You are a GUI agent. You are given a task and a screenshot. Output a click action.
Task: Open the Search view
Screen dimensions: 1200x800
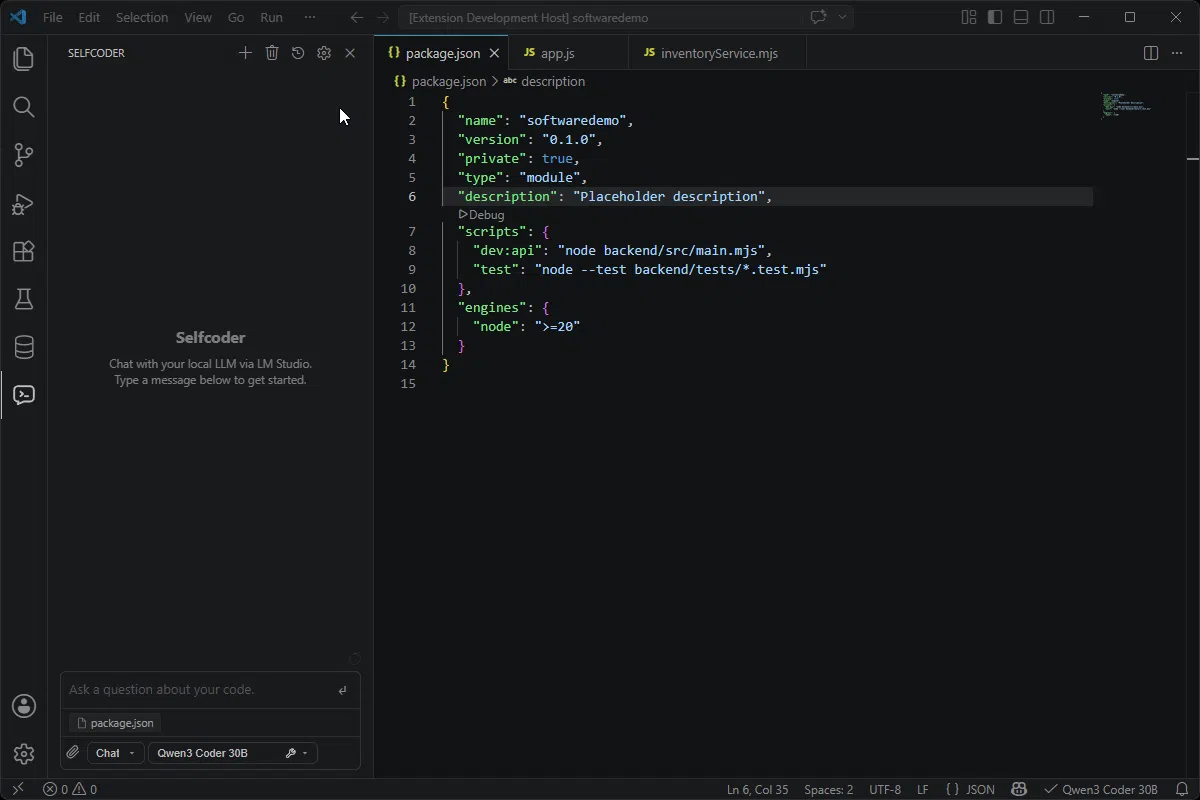[x=23, y=107]
